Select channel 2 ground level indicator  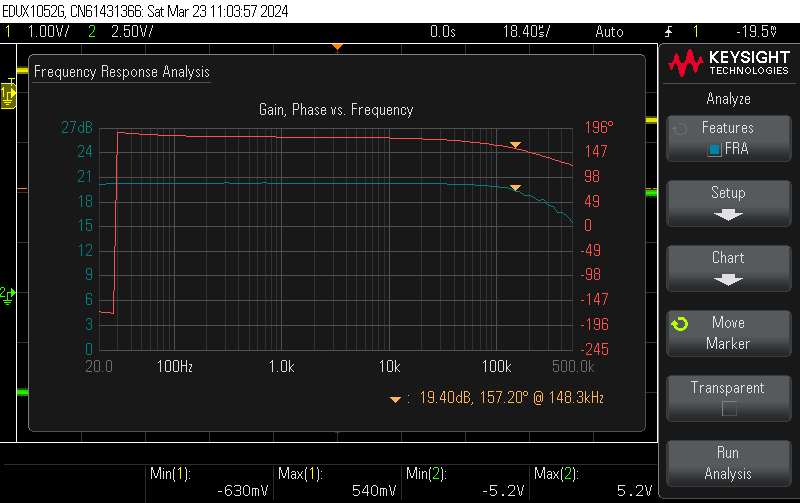[8, 295]
